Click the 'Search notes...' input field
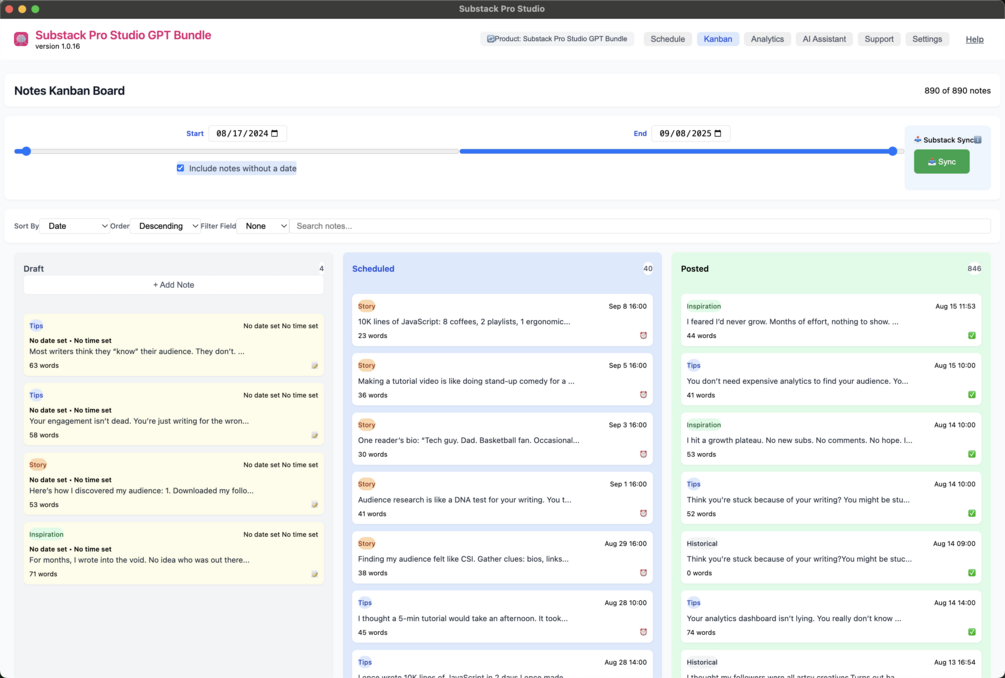Viewport: 1005px width, 678px height. click(x=640, y=226)
